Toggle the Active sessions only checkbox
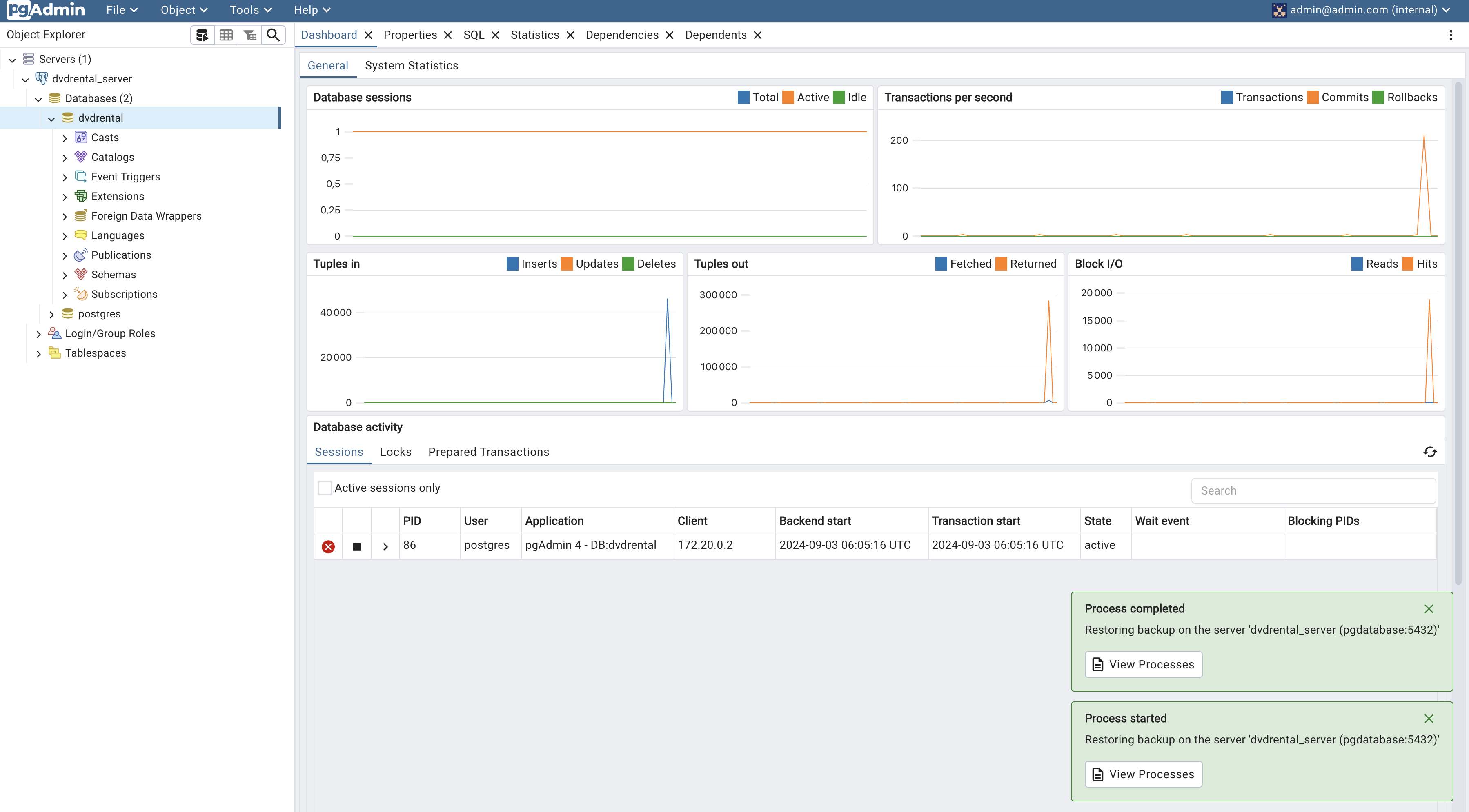The height and width of the screenshot is (812, 1469). pyautogui.click(x=324, y=488)
